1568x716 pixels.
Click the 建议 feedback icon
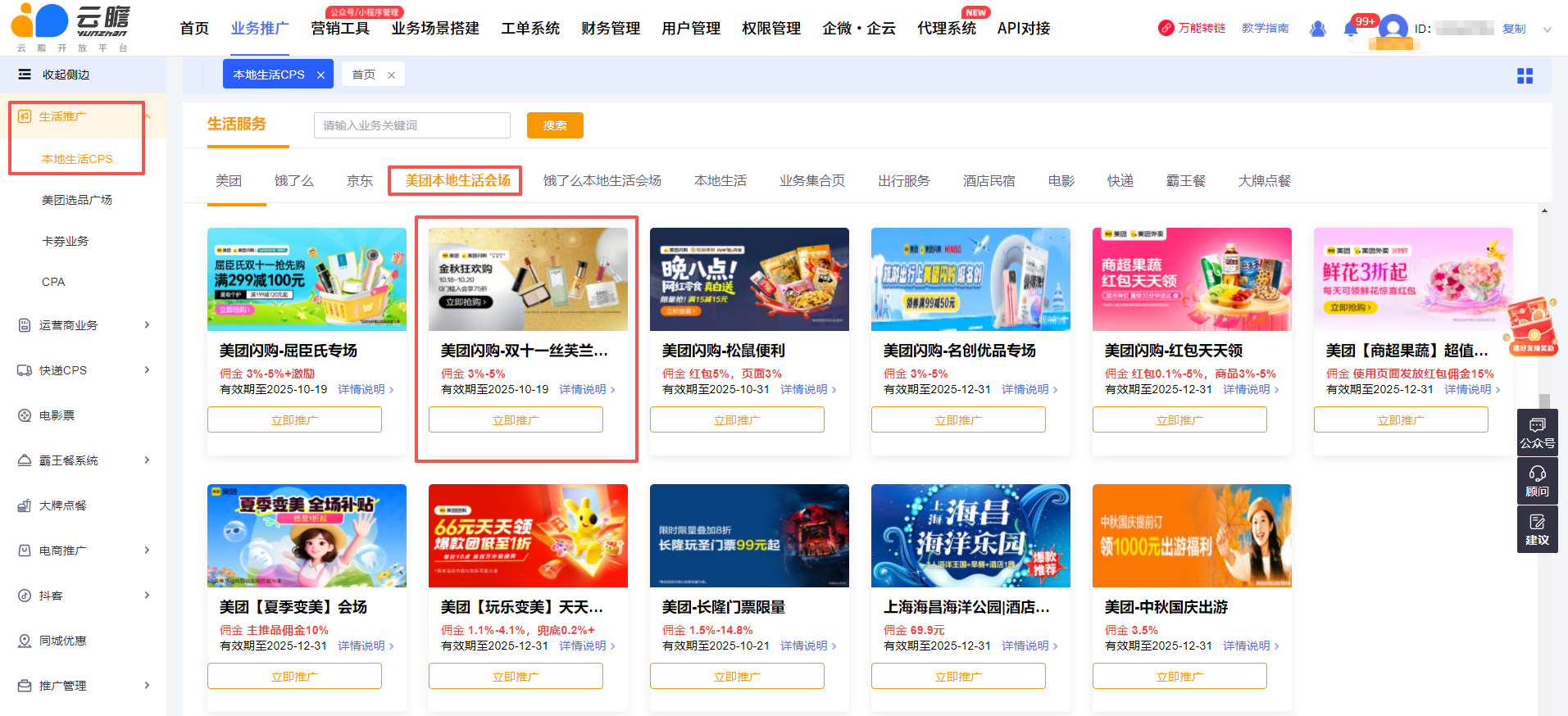coord(1537,529)
